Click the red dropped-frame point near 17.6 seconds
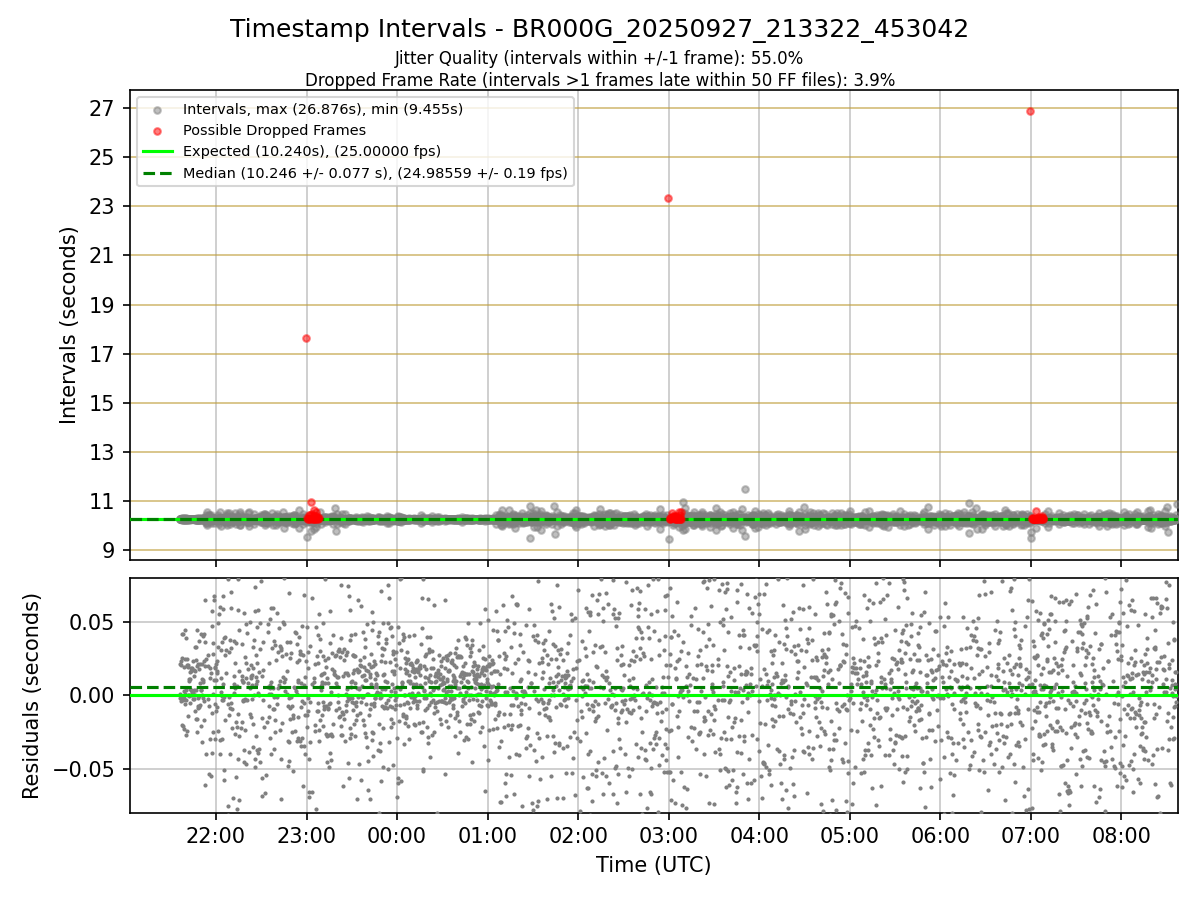This screenshot has width=1200, height=900. [x=306, y=338]
